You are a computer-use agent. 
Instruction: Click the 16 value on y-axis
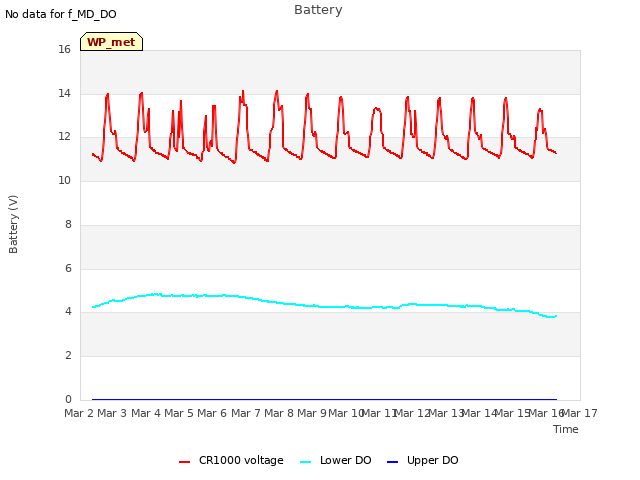(64, 49)
